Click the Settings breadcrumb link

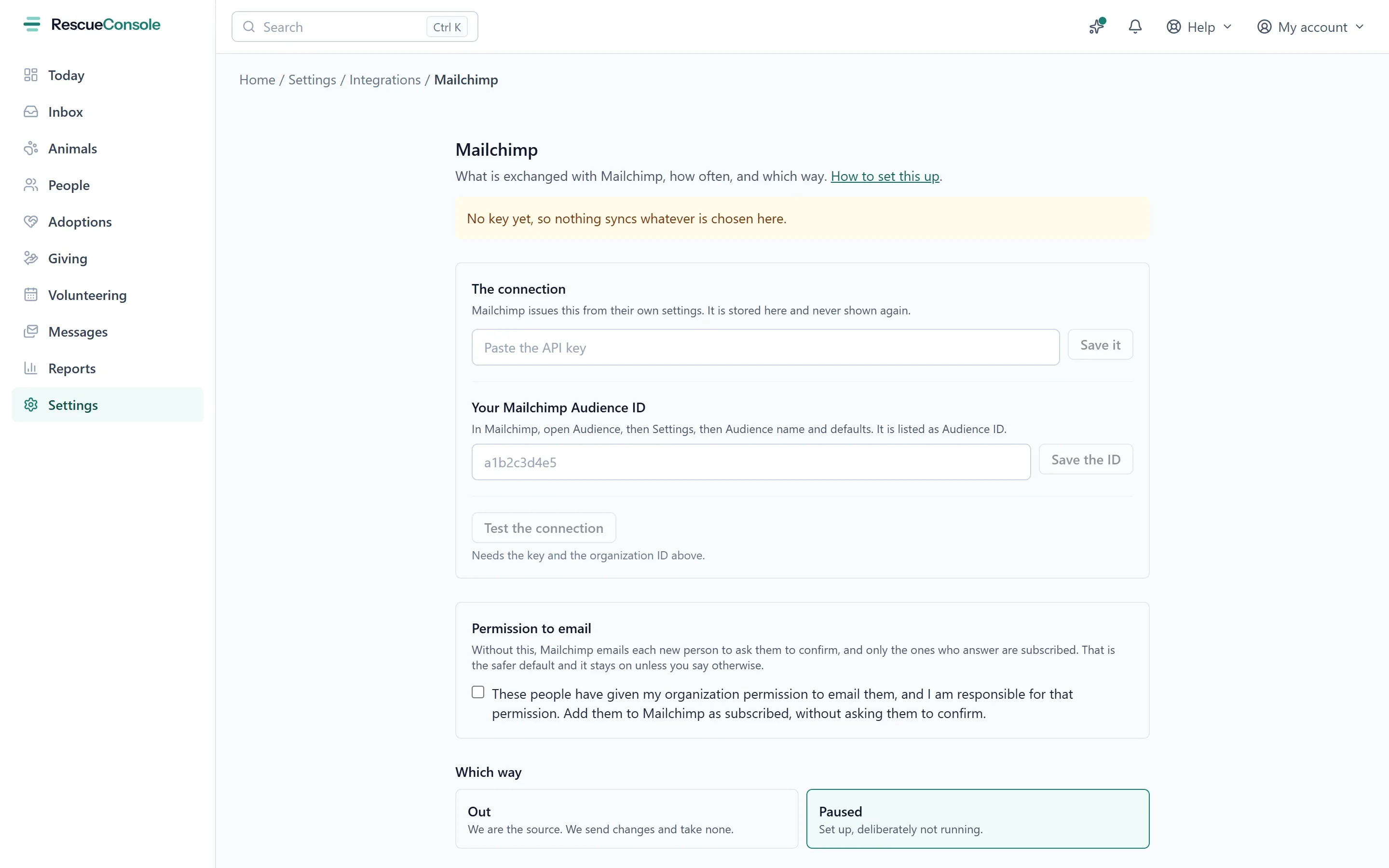coord(312,80)
